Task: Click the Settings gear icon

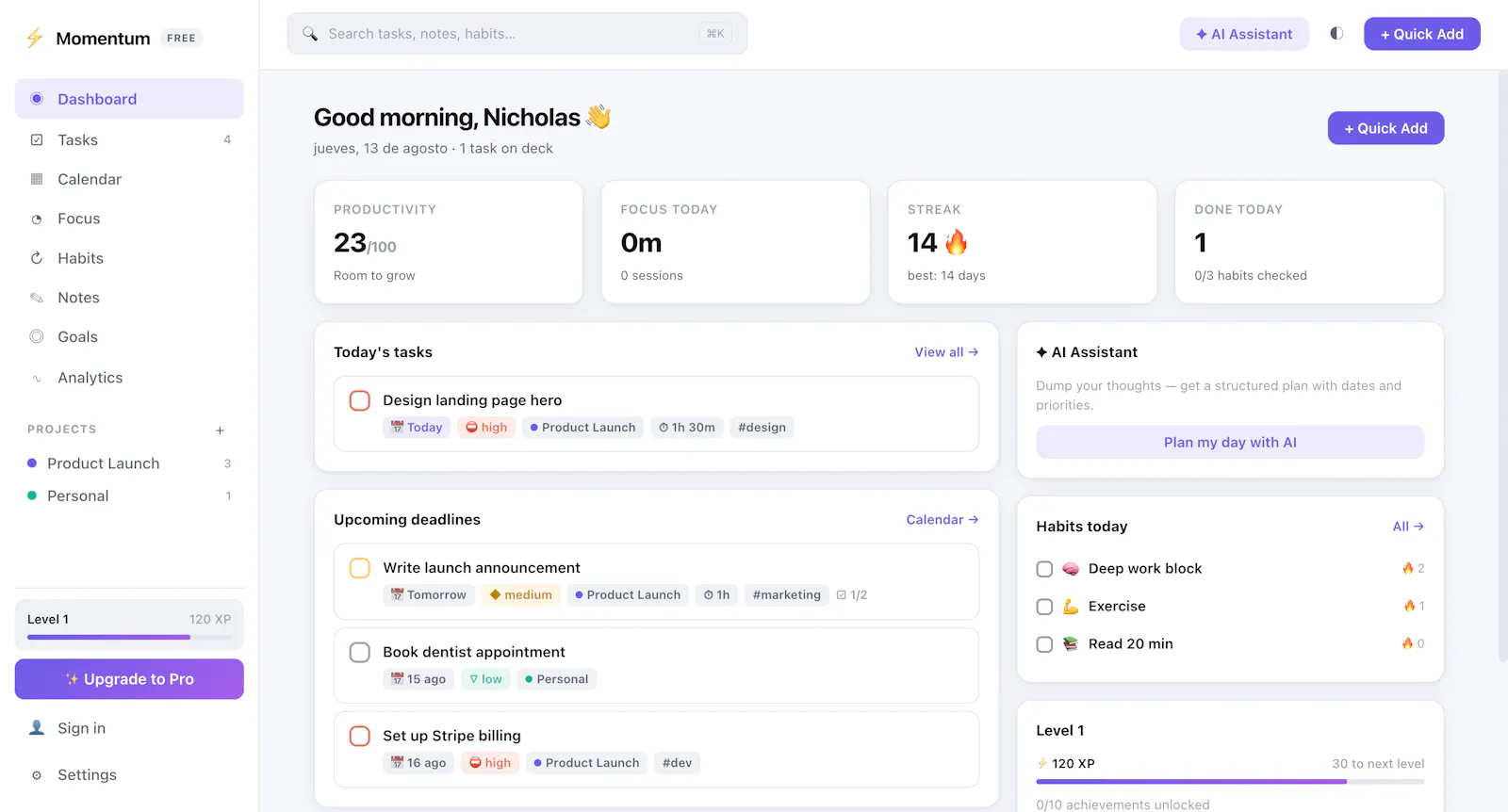Action: [37, 775]
